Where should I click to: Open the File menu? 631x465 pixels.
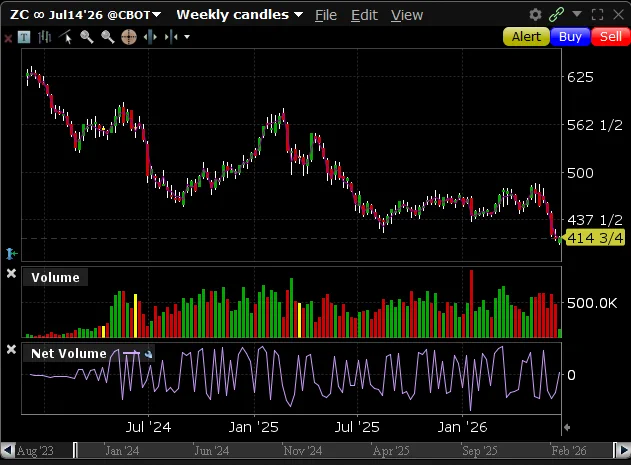[x=326, y=15]
